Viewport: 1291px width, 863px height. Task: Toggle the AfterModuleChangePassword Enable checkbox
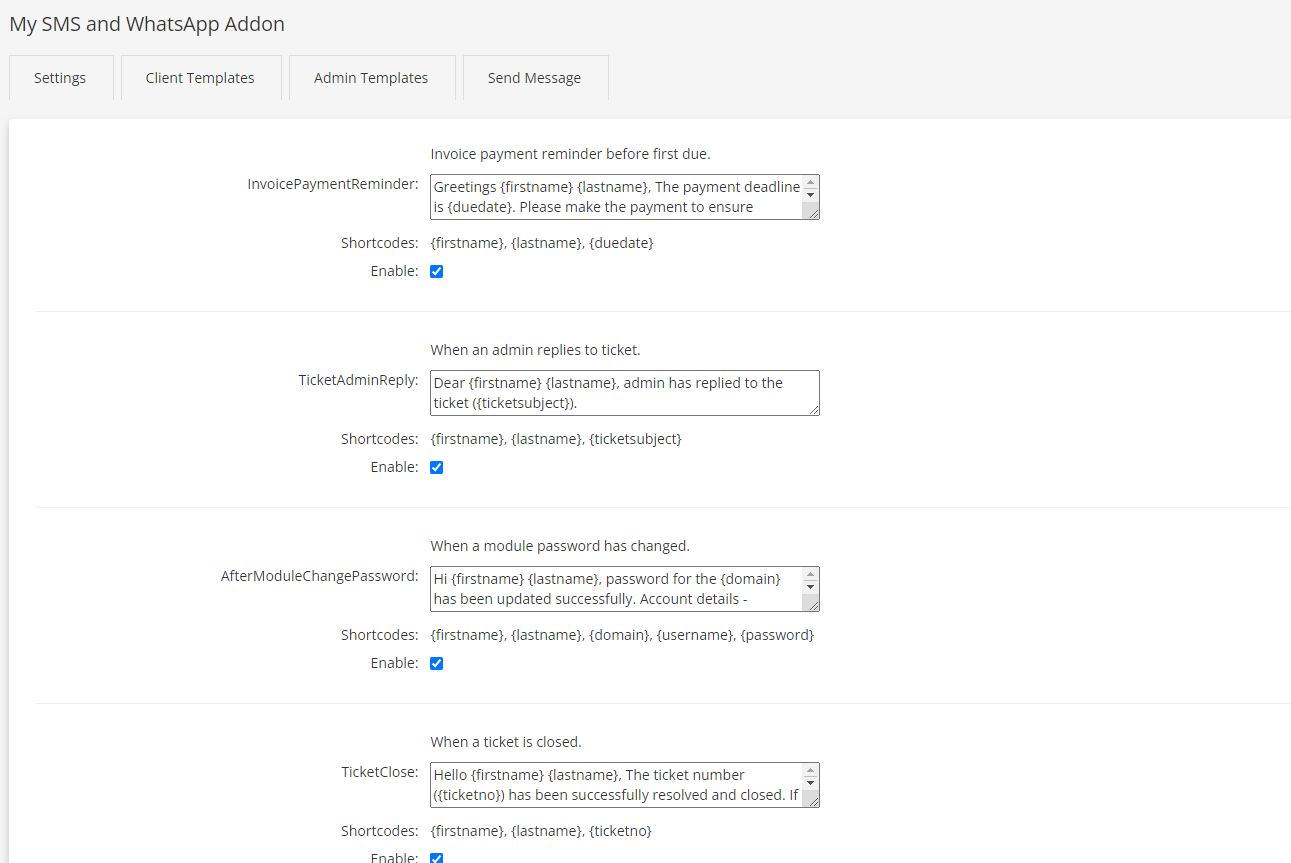click(x=437, y=663)
